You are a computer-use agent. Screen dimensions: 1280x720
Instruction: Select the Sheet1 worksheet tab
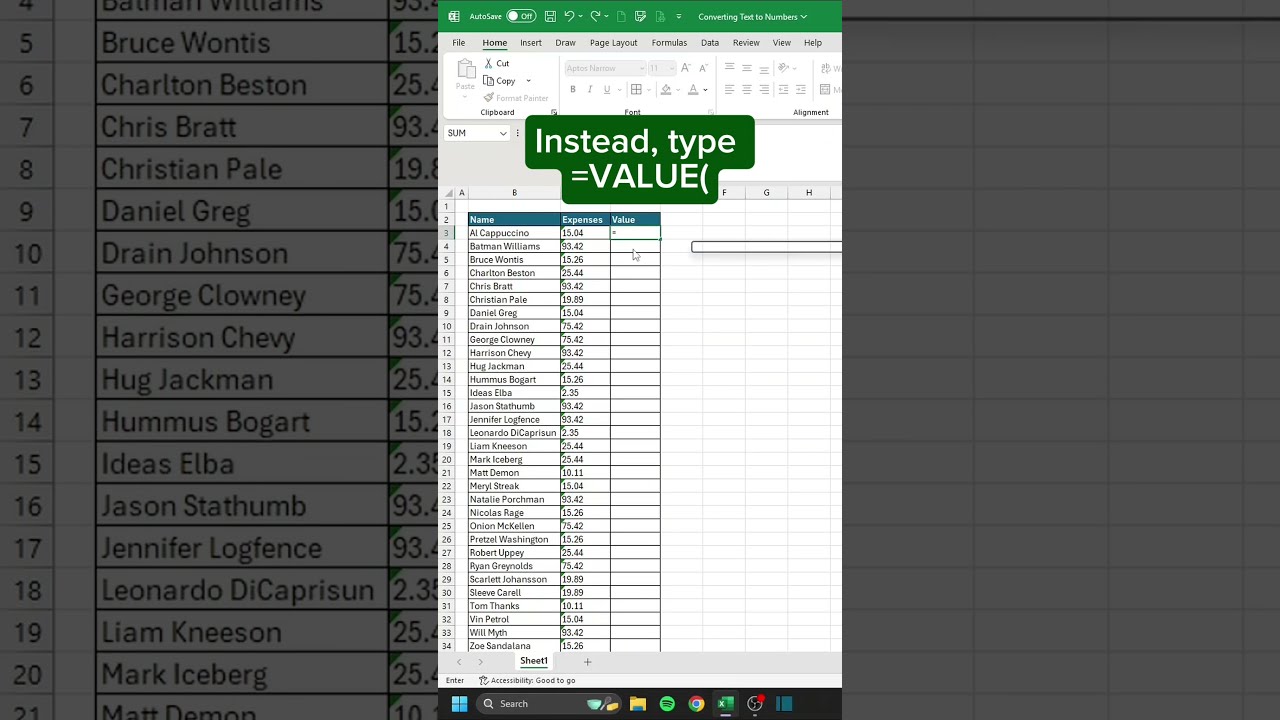point(534,661)
